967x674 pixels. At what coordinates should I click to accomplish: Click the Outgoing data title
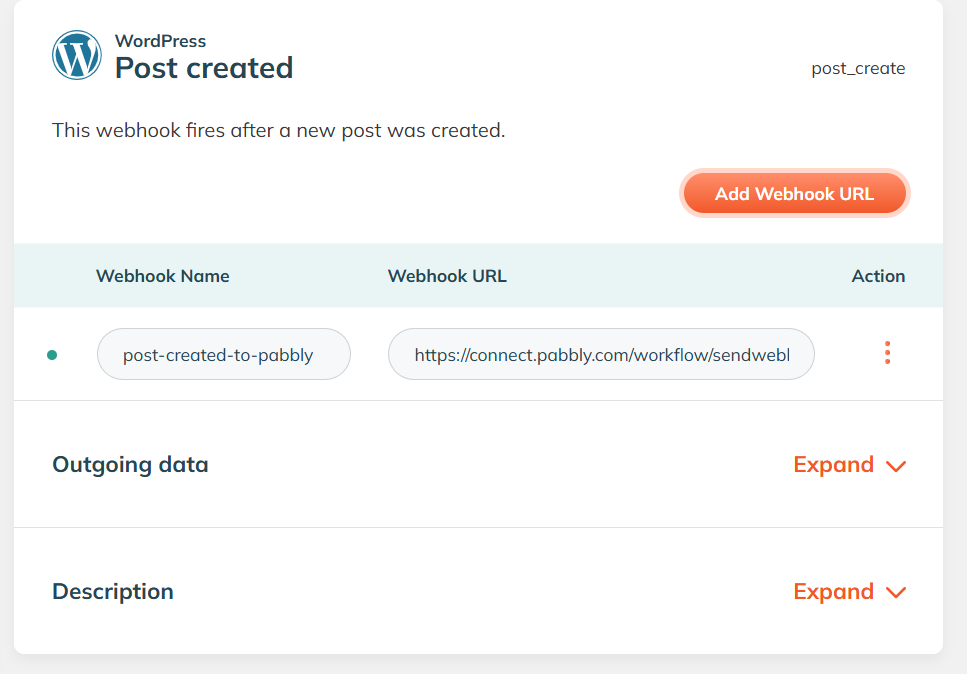130,464
